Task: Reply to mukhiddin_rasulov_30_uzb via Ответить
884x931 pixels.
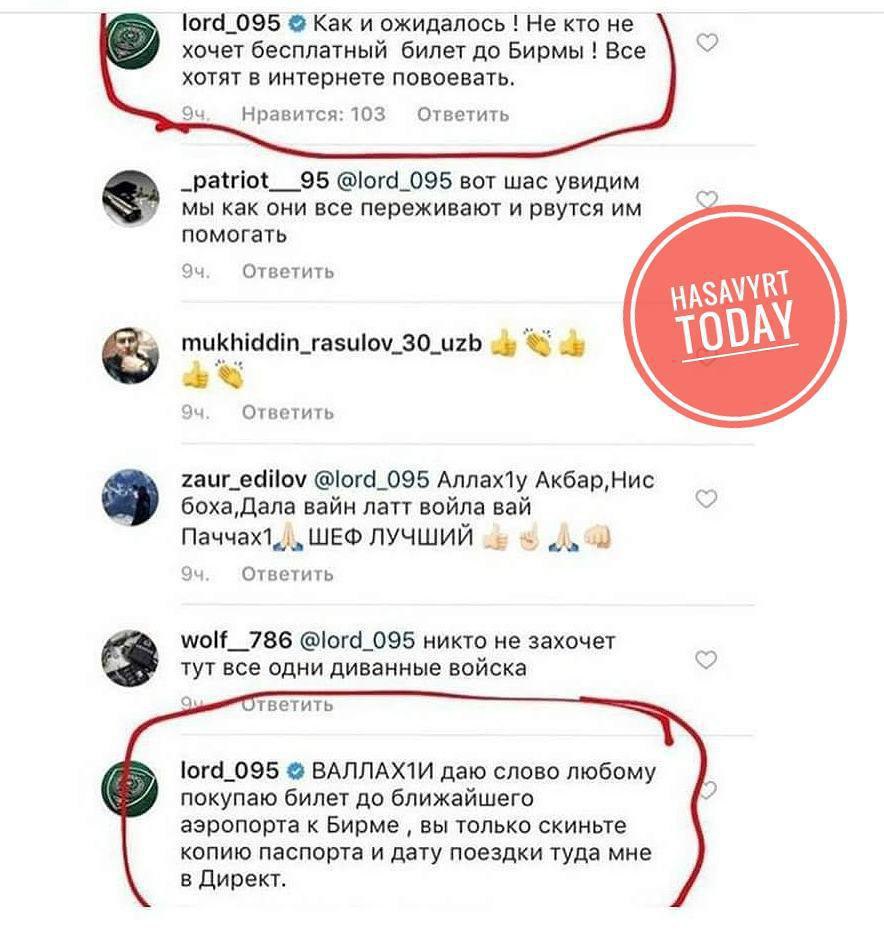Action: tap(288, 412)
